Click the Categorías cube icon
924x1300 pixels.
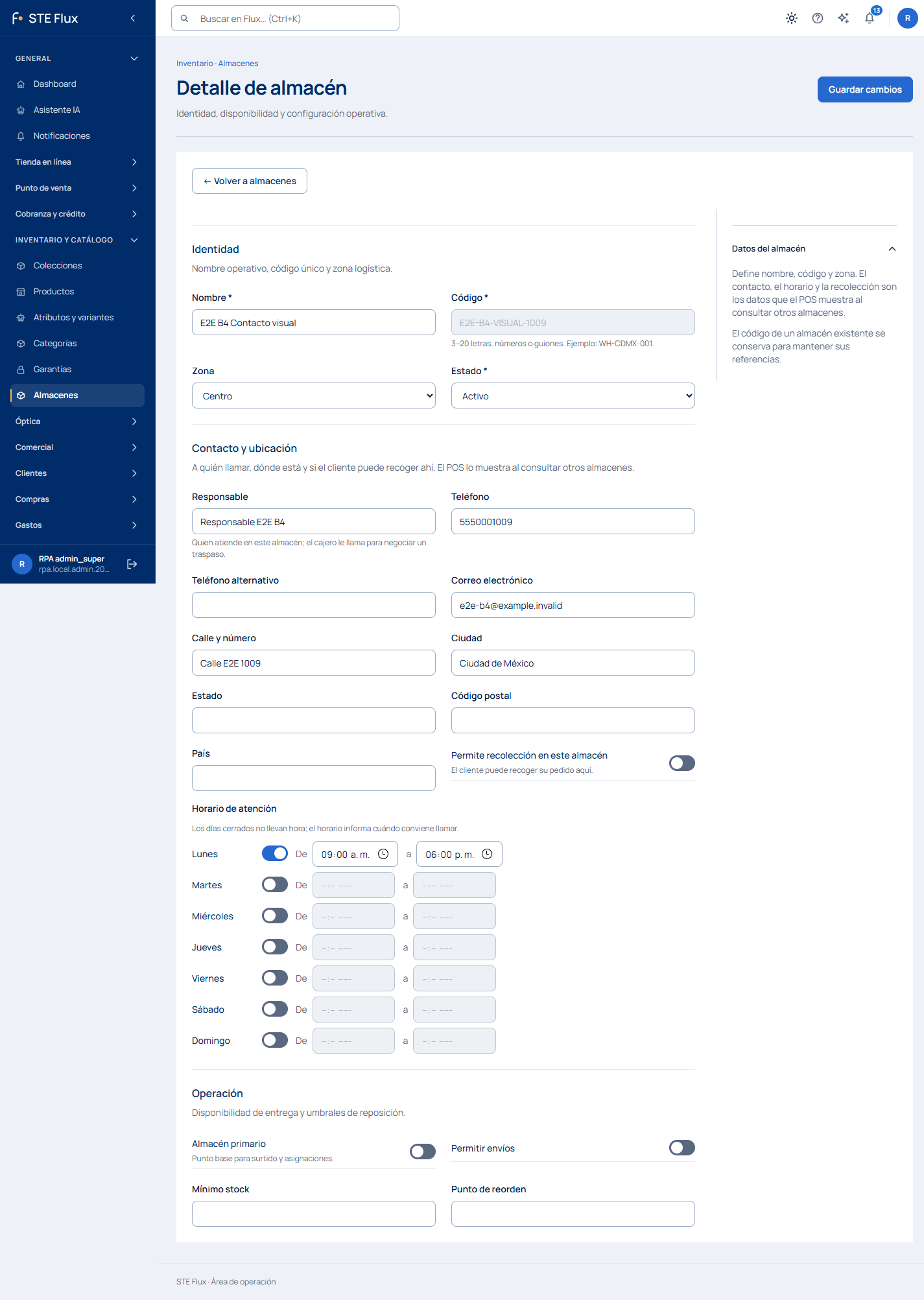click(21, 344)
